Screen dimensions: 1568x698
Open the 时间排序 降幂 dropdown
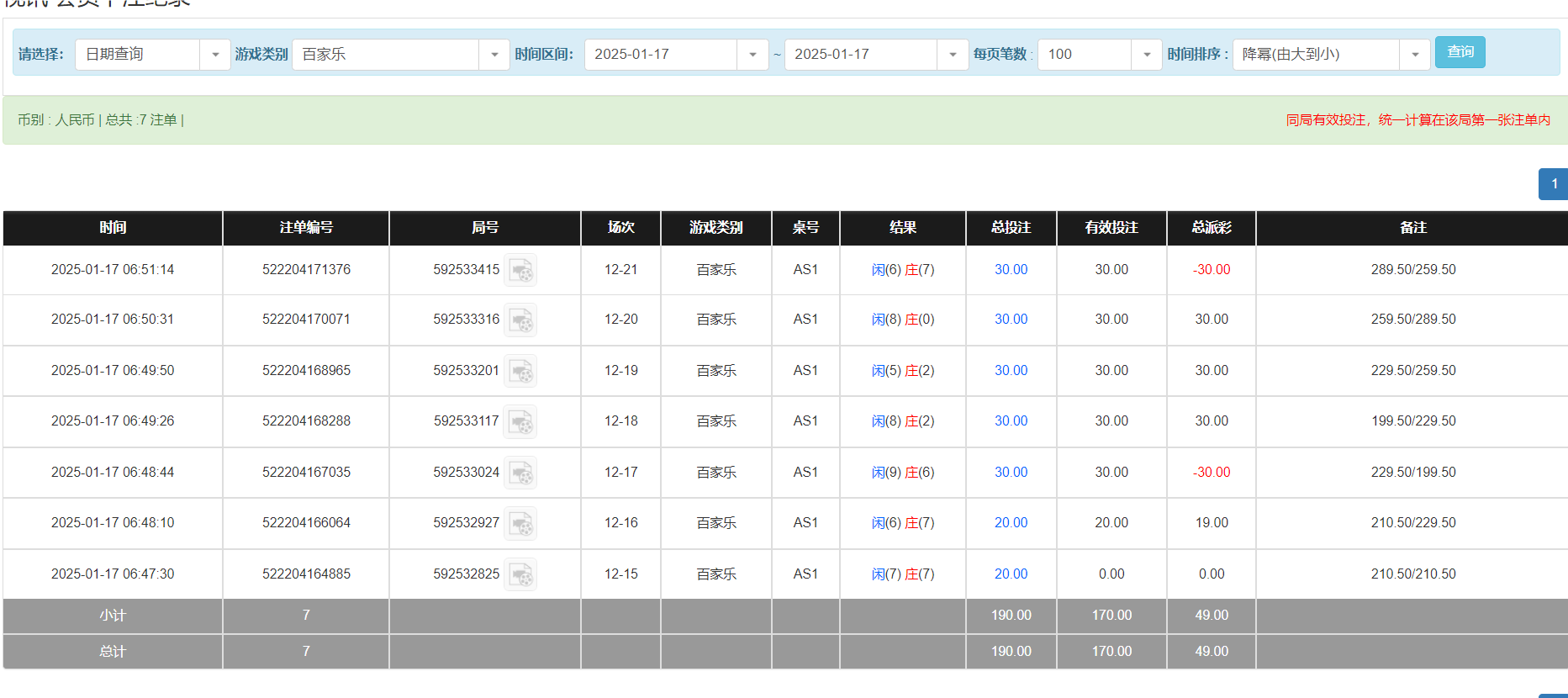coord(1415,55)
